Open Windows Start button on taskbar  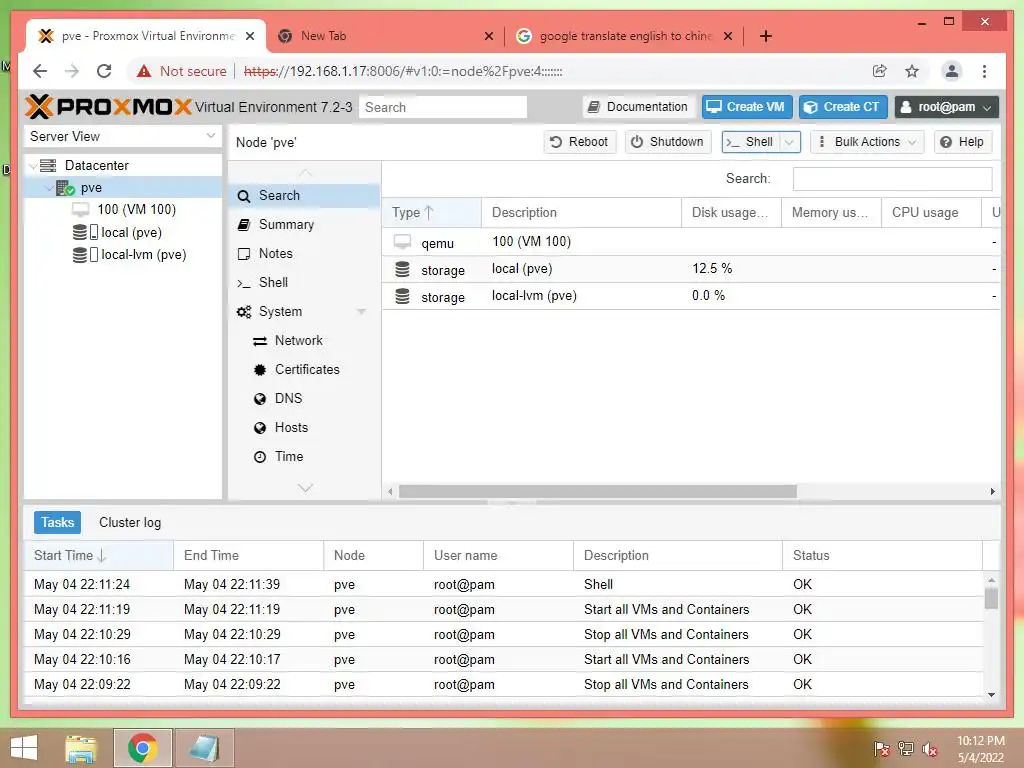[x=24, y=748]
